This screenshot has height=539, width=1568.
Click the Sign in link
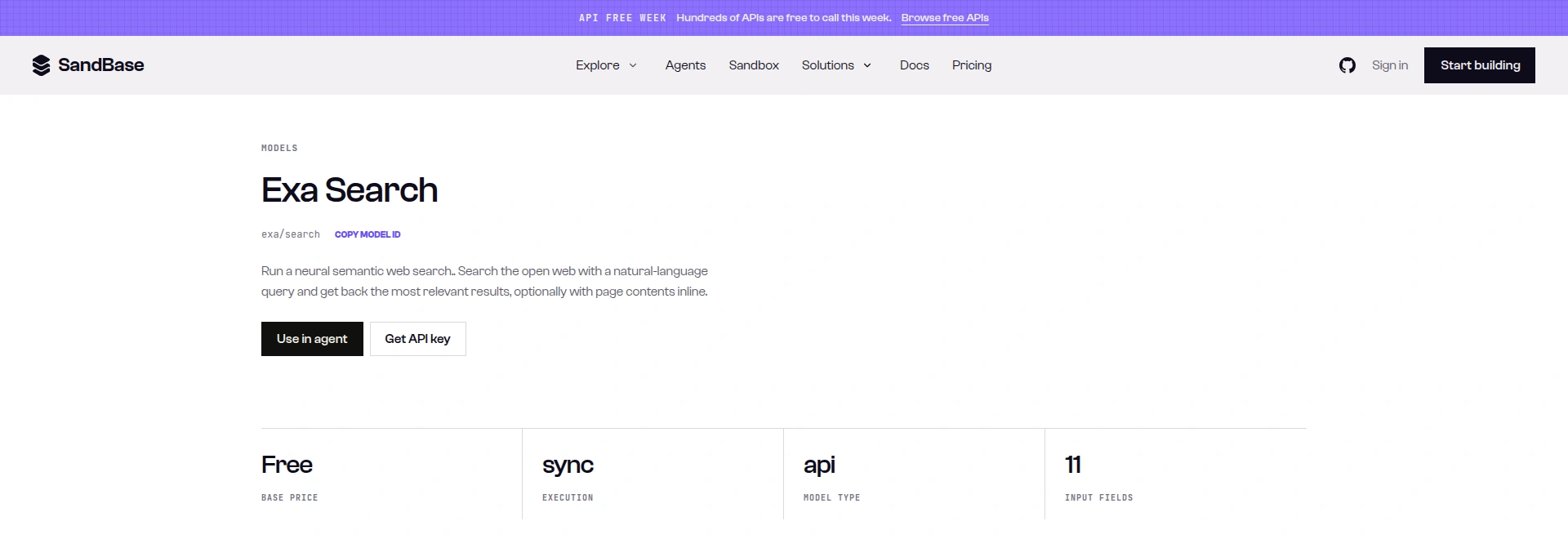tap(1390, 65)
